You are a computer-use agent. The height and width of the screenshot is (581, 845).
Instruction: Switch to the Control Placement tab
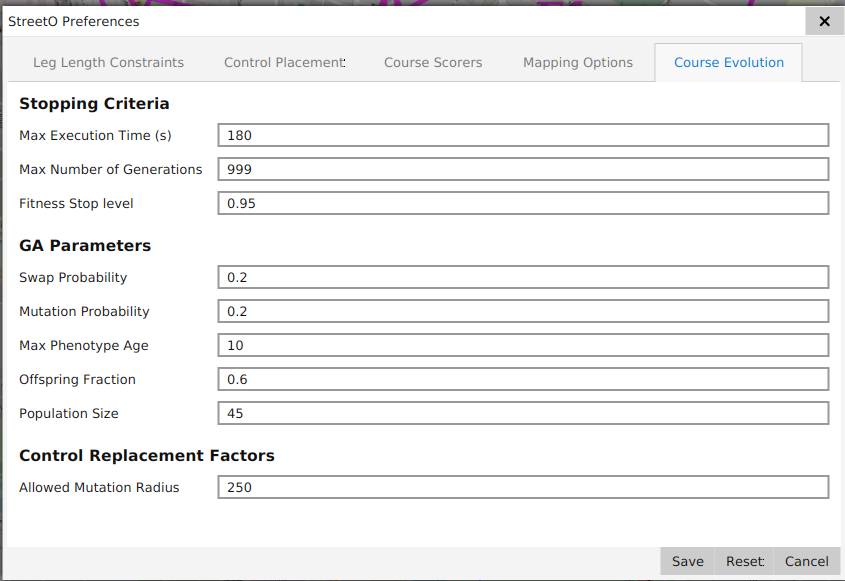click(284, 62)
